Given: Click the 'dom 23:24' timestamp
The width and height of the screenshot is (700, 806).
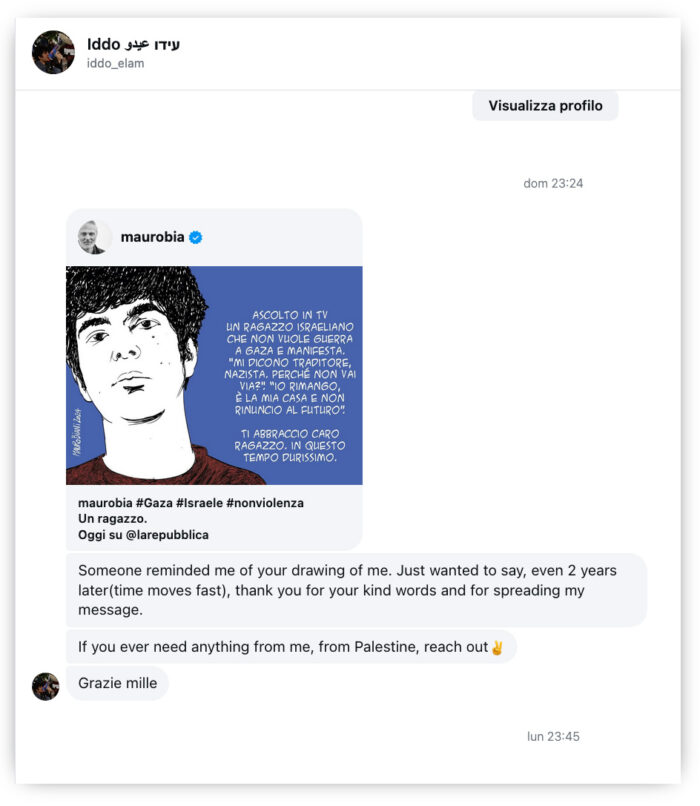Looking at the screenshot, I should (553, 183).
